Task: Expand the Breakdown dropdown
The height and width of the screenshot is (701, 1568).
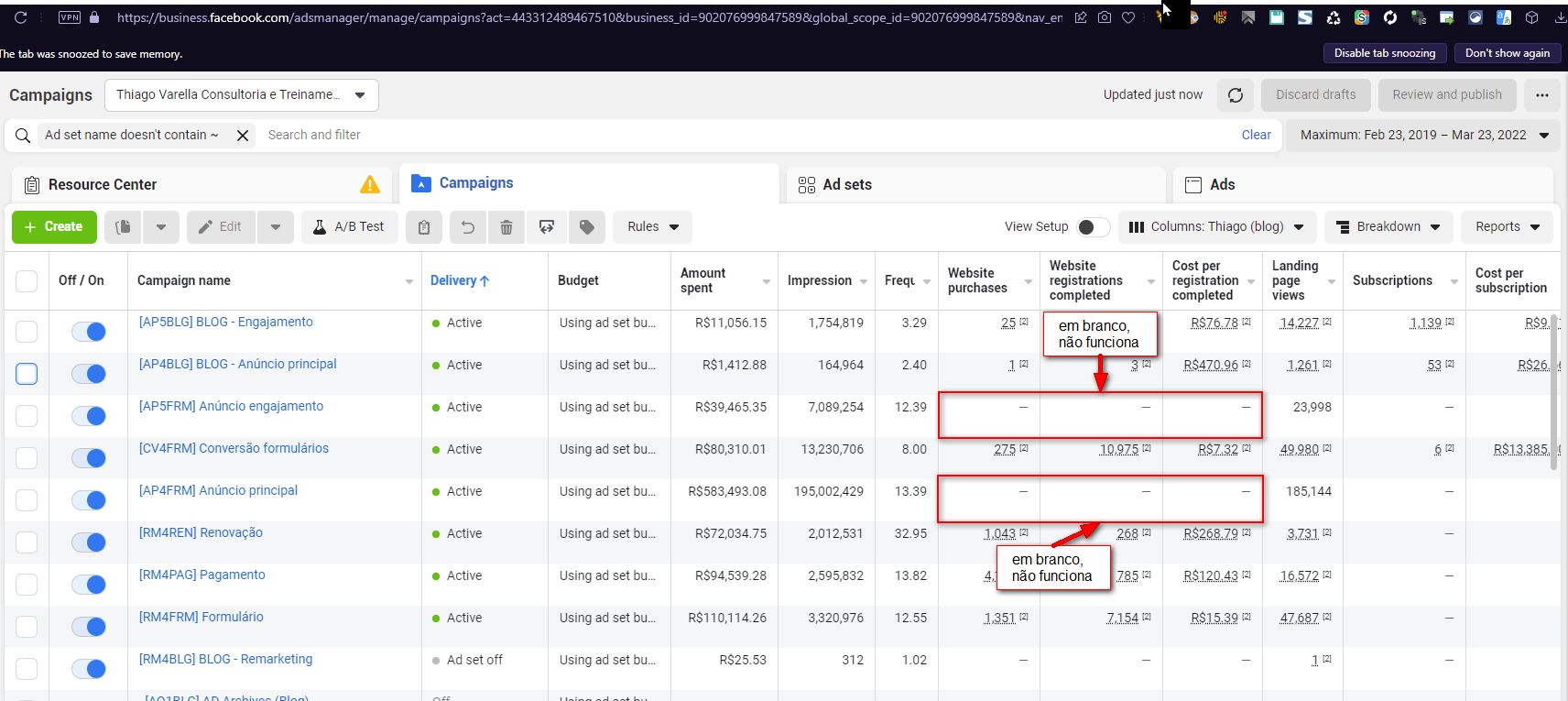Action: pos(1388,227)
